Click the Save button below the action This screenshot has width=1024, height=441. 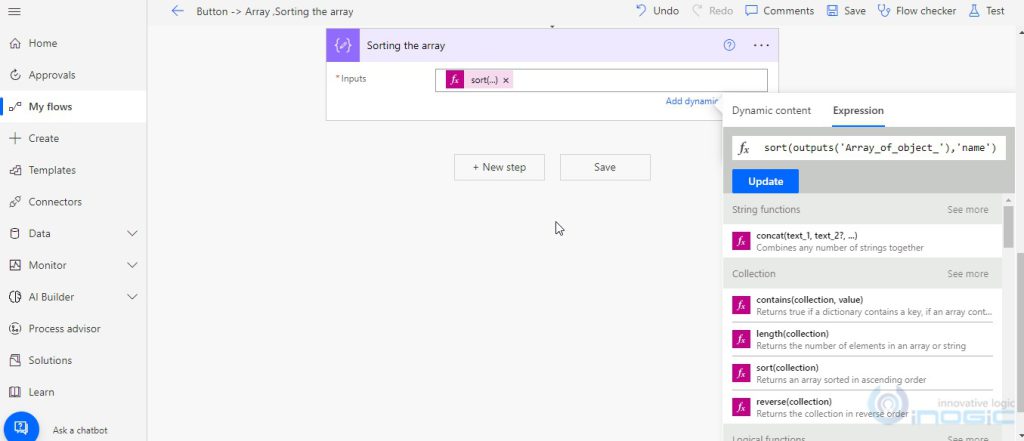click(605, 167)
